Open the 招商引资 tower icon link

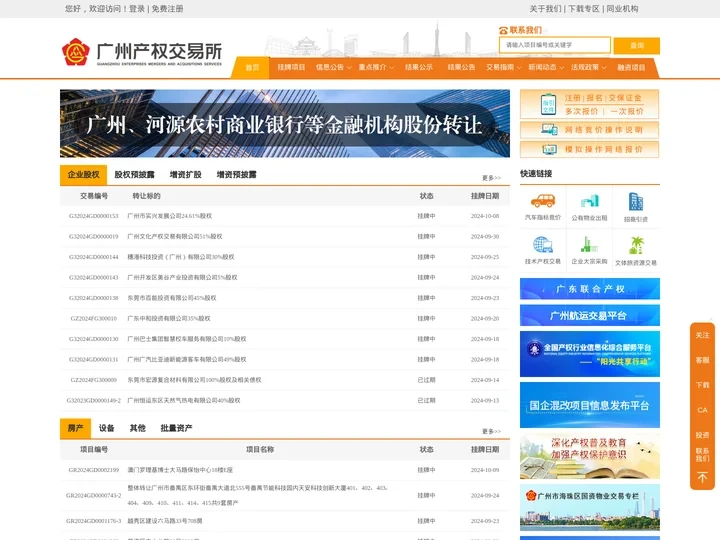(x=636, y=202)
